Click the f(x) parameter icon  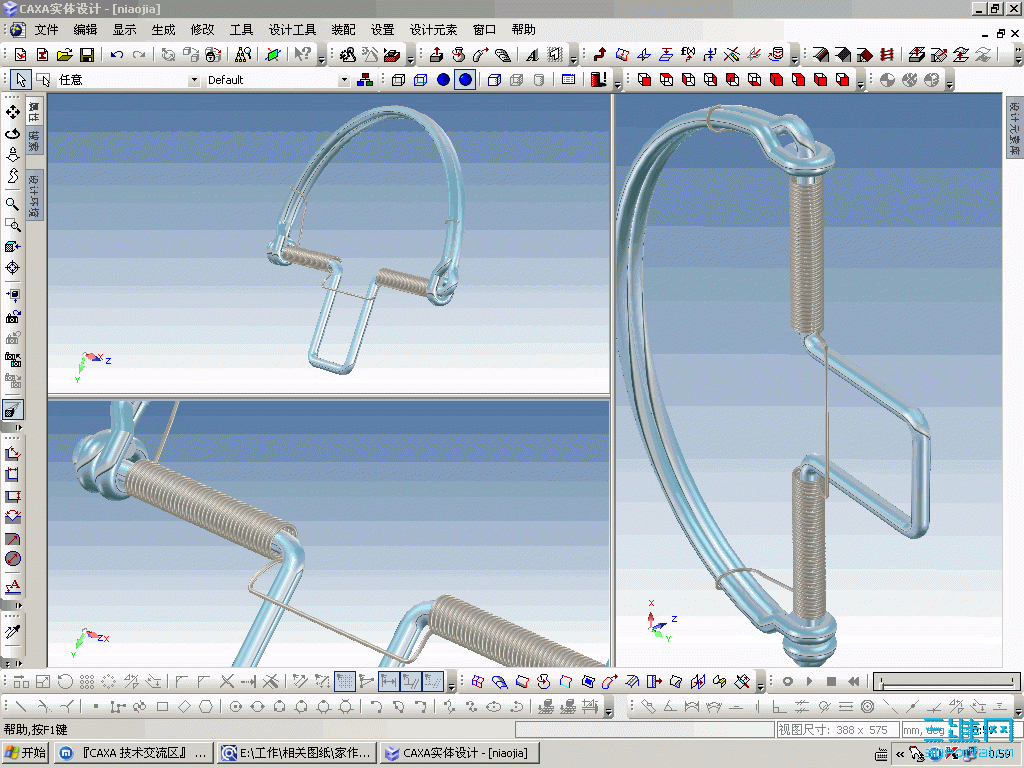pyautogui.click(x=688, y=55)
